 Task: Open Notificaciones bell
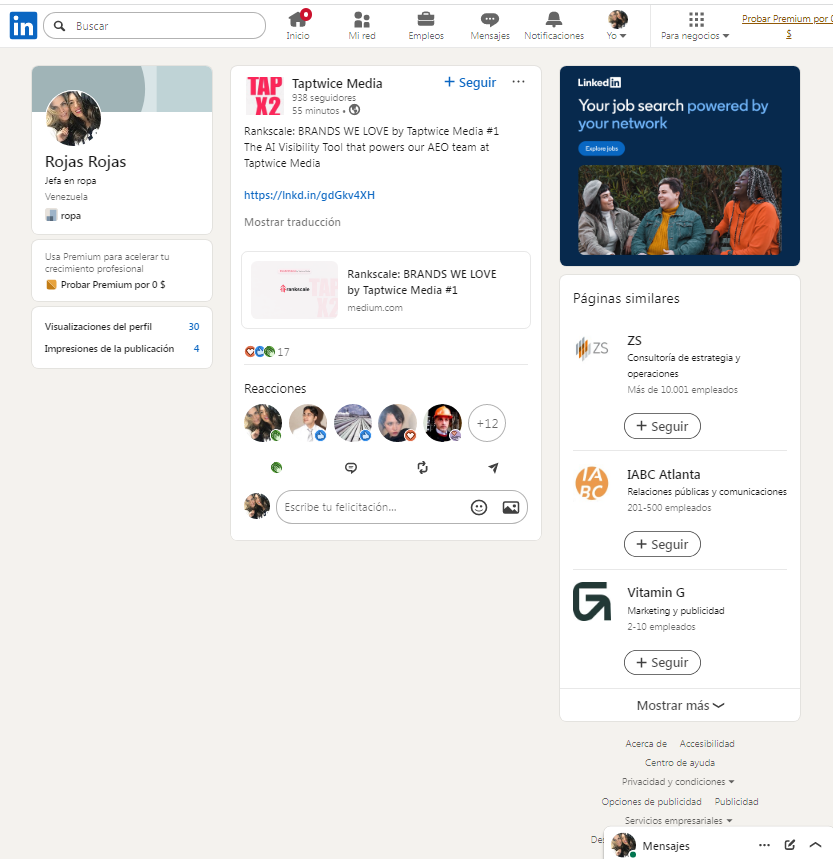[x=554, y=26]
